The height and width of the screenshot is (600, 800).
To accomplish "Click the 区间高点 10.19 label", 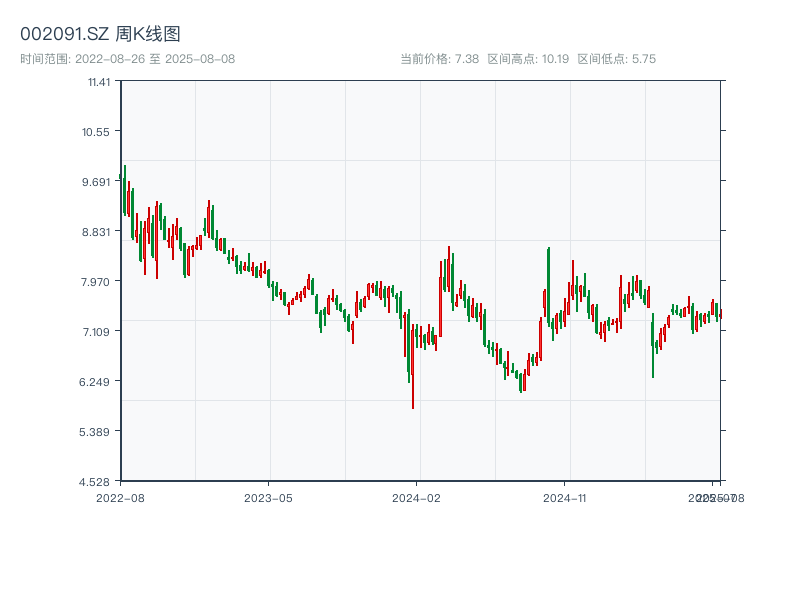I will [x=528, y=59].
